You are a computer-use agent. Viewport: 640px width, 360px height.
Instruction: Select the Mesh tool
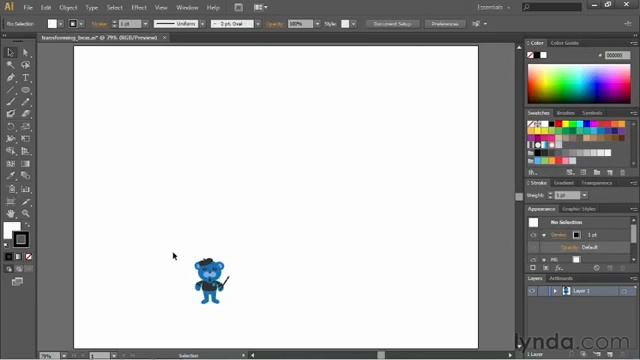point(11,164)
